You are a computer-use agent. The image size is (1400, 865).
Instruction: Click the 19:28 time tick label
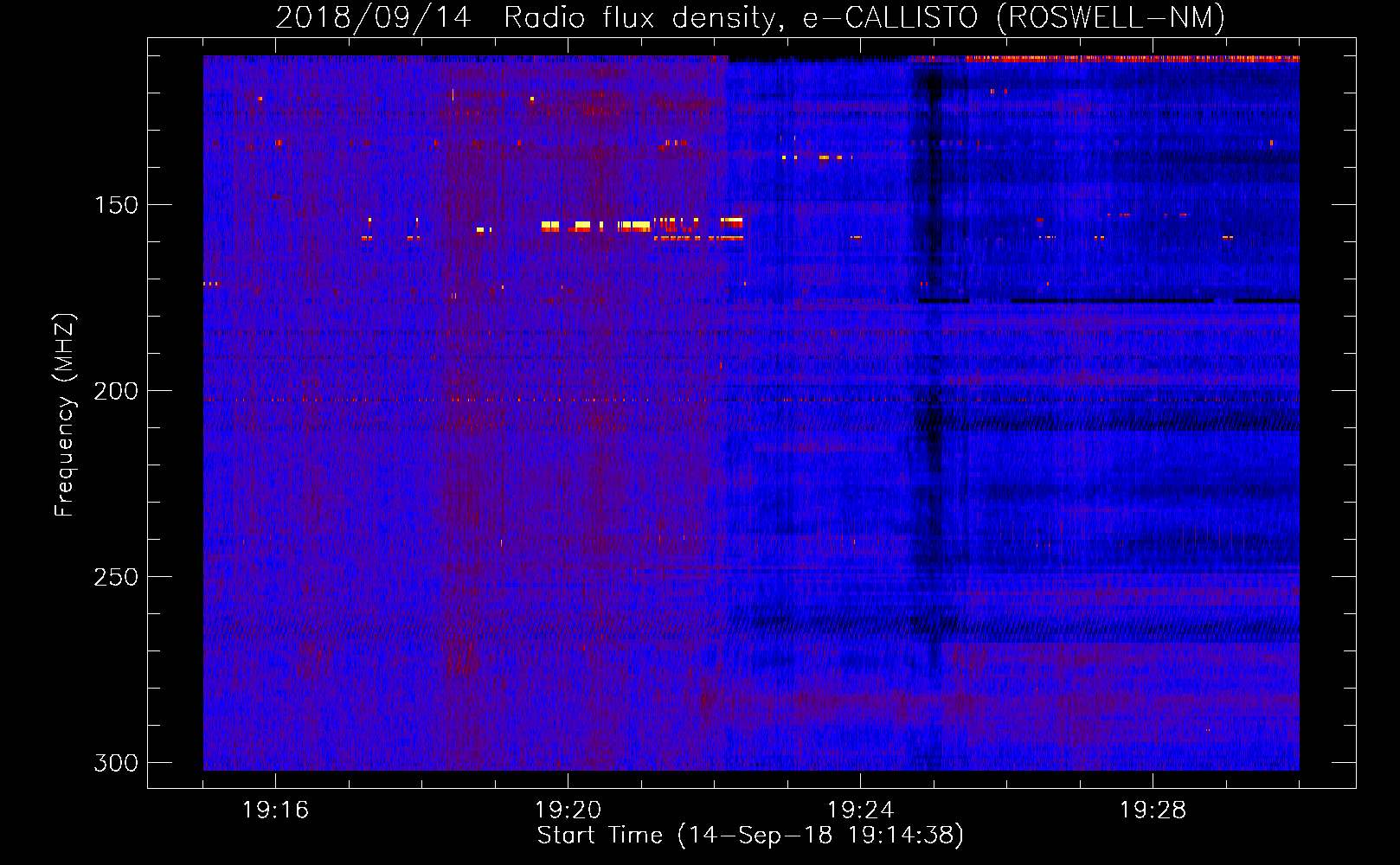pyautogui.click(x=1153, y=811)
